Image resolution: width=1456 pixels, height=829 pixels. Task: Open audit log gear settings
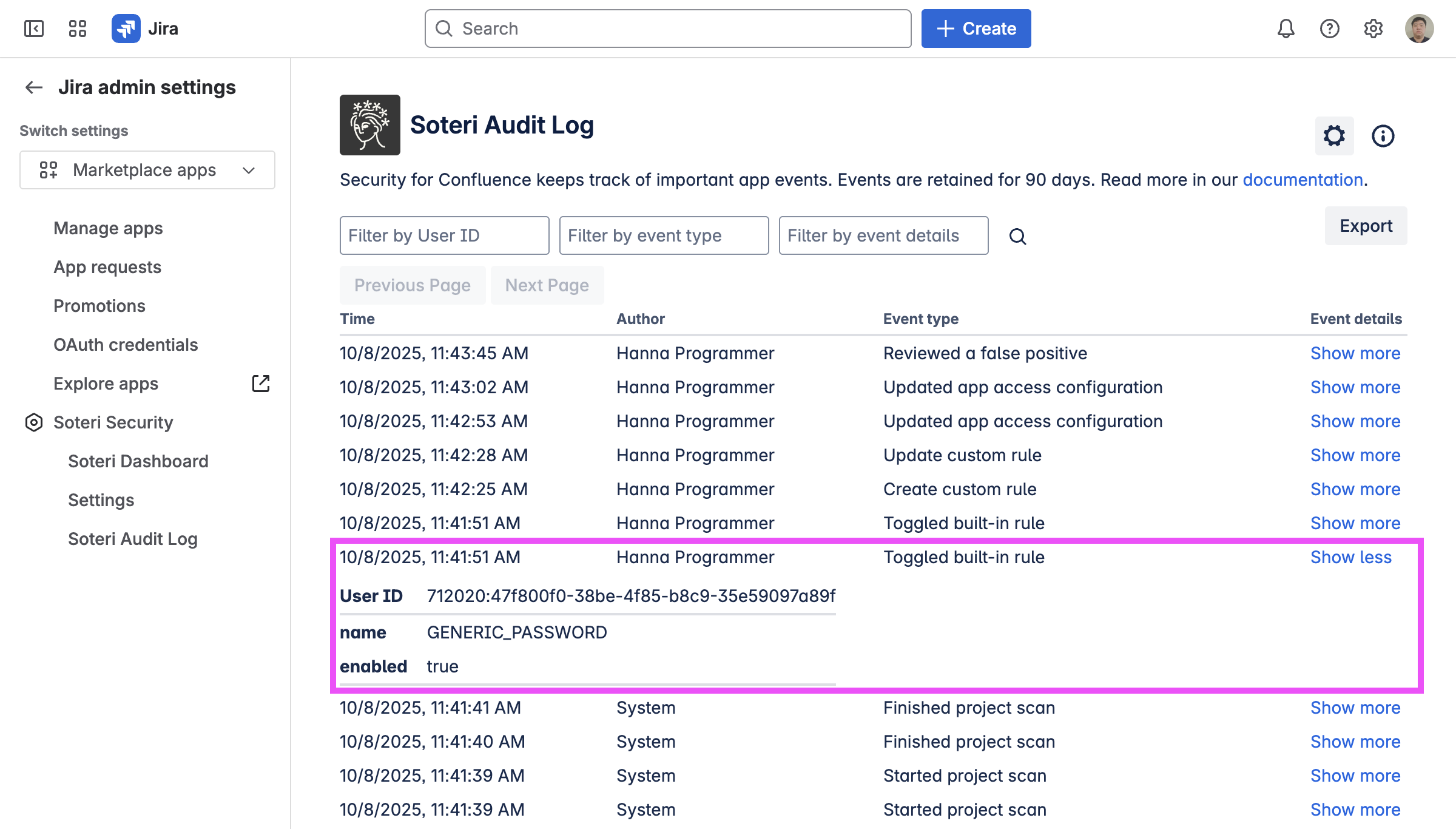pos(1334,136)
